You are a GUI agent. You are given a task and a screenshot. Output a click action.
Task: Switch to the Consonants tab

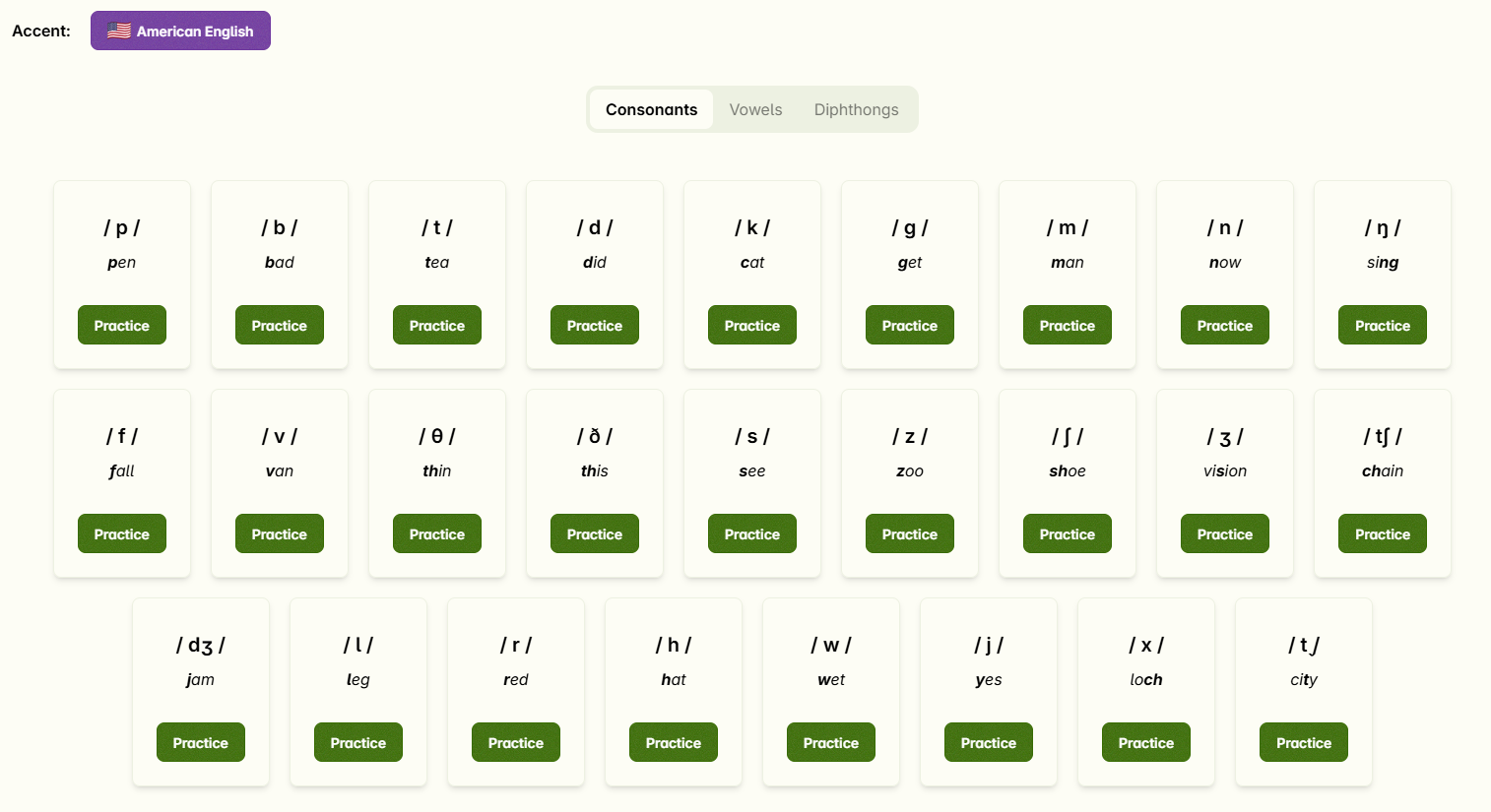(x=651, y=109)
